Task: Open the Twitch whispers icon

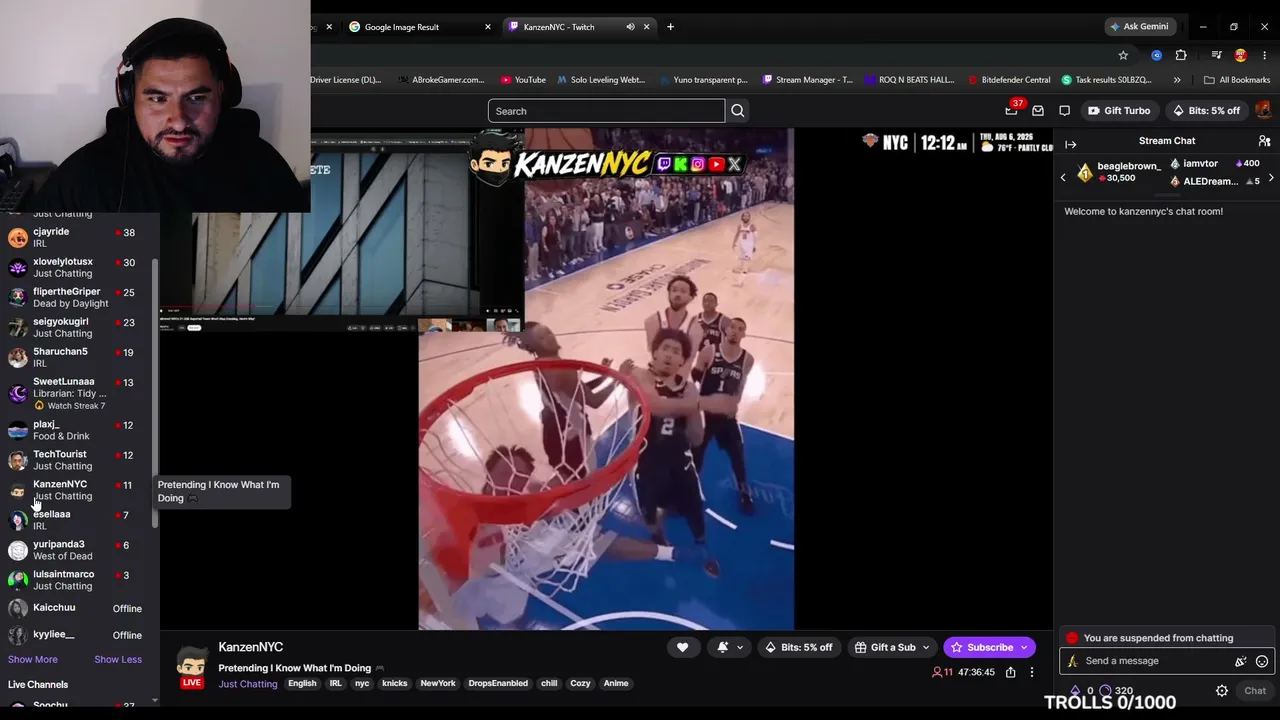Action: [x=1064, y=111]
